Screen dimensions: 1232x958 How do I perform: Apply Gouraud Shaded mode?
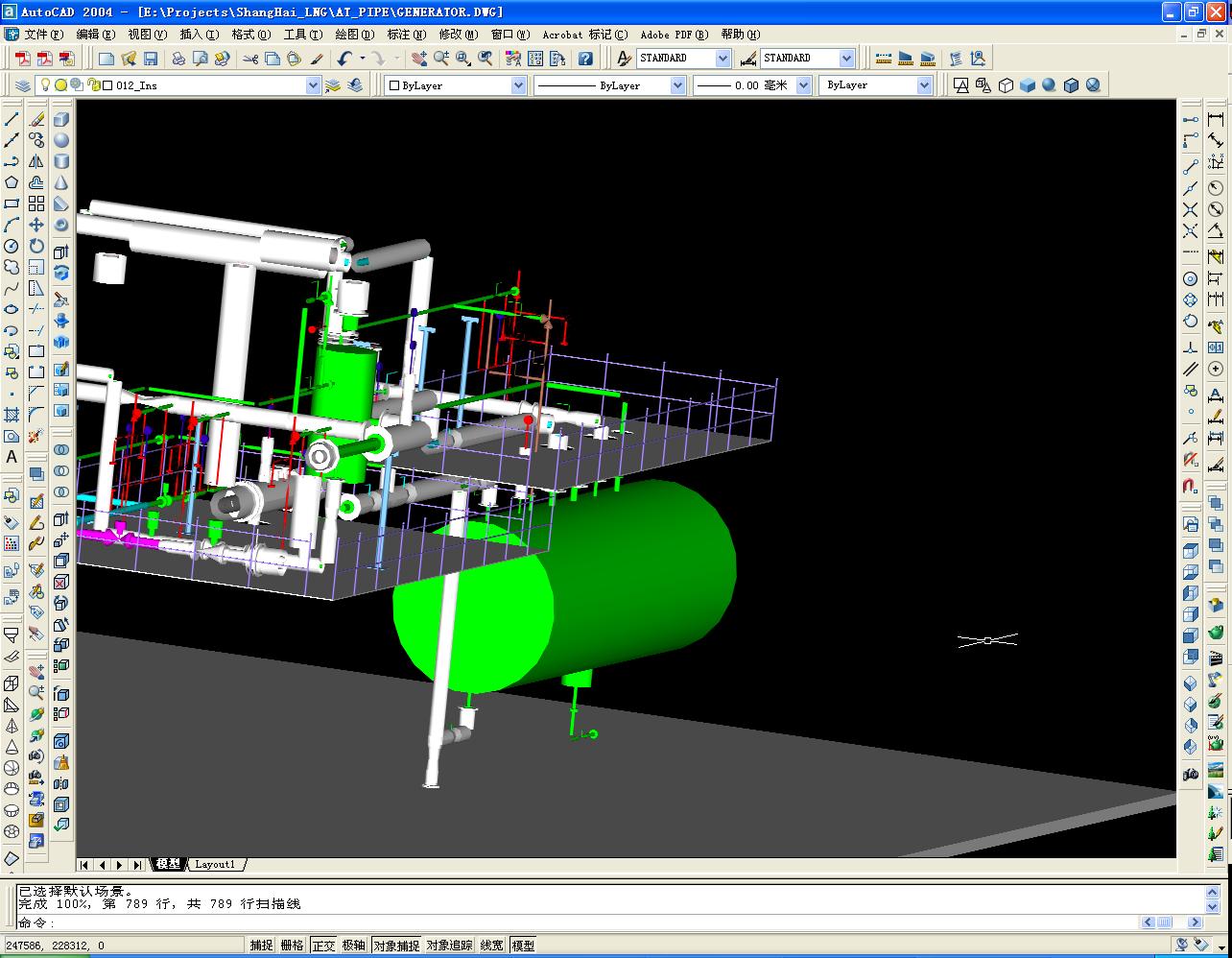[x=1049, y=85]
